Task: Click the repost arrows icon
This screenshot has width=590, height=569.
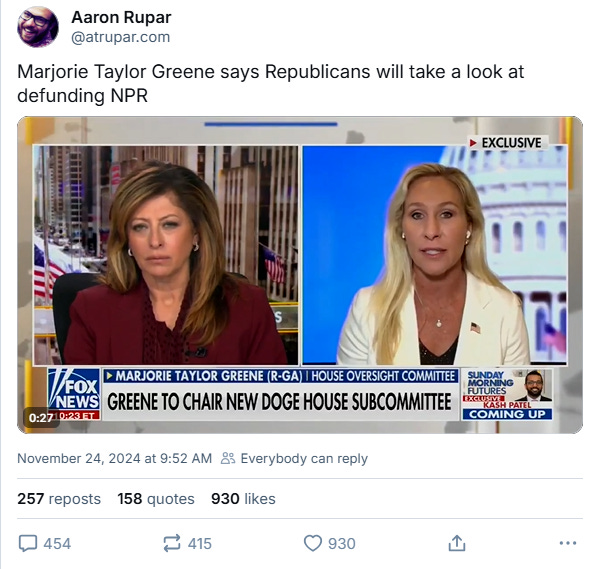Action: click(x=172, y=543)
